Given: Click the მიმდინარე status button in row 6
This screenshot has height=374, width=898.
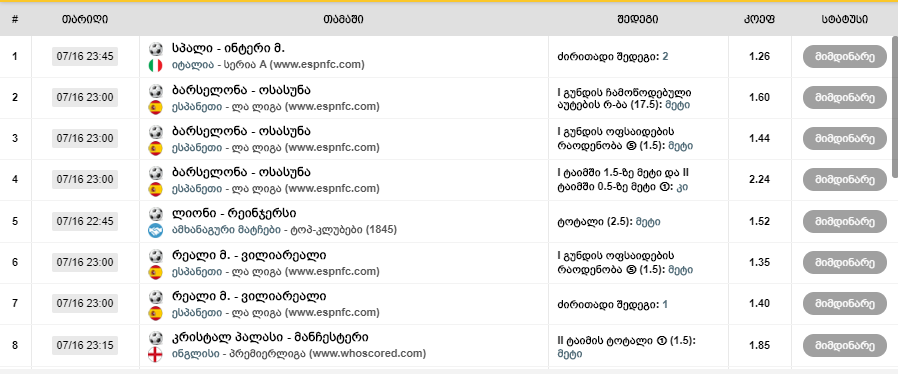Looking at the screenshot, I should click(x=844, y=262).
